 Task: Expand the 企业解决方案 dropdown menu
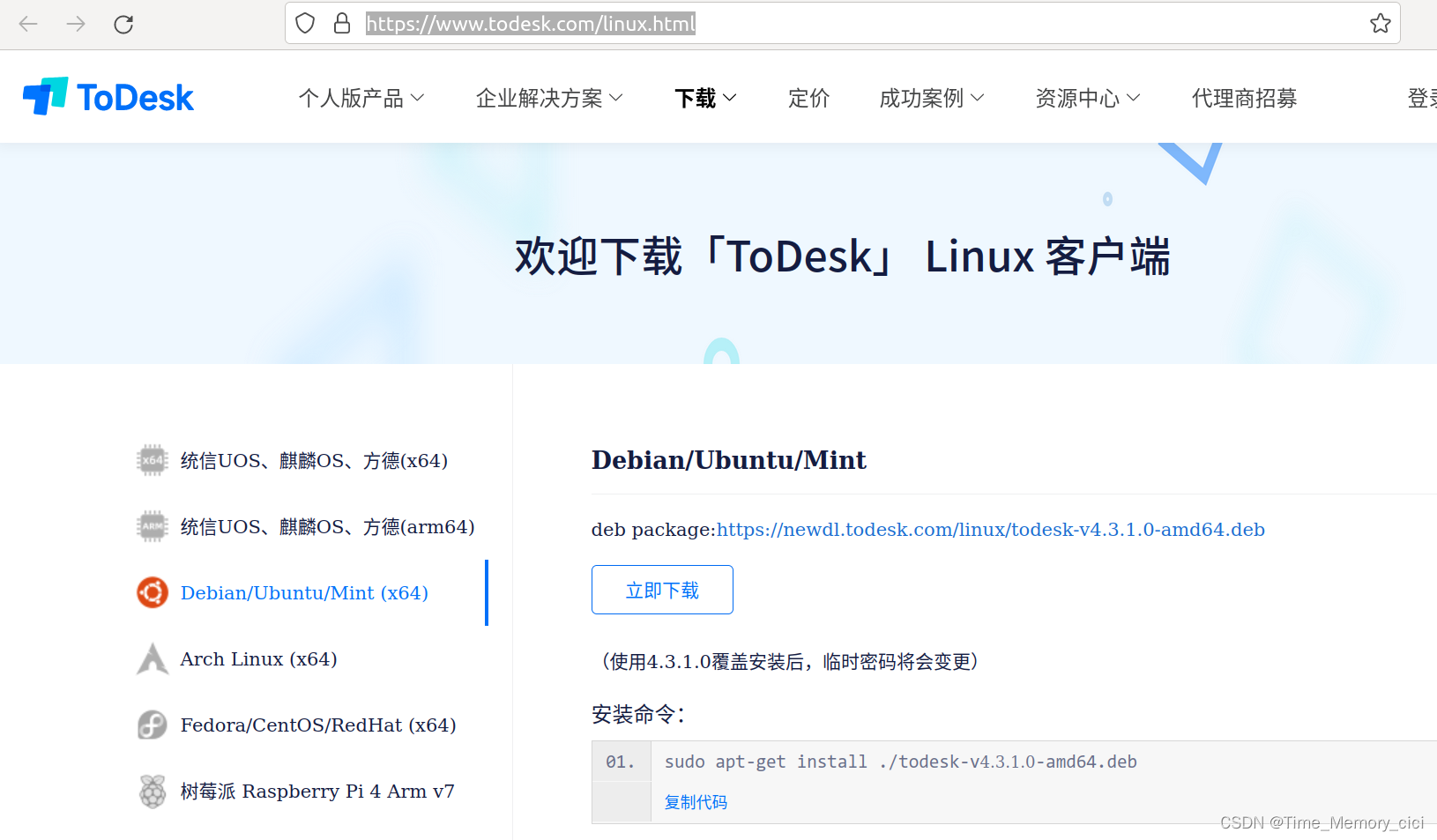[549, 98]
